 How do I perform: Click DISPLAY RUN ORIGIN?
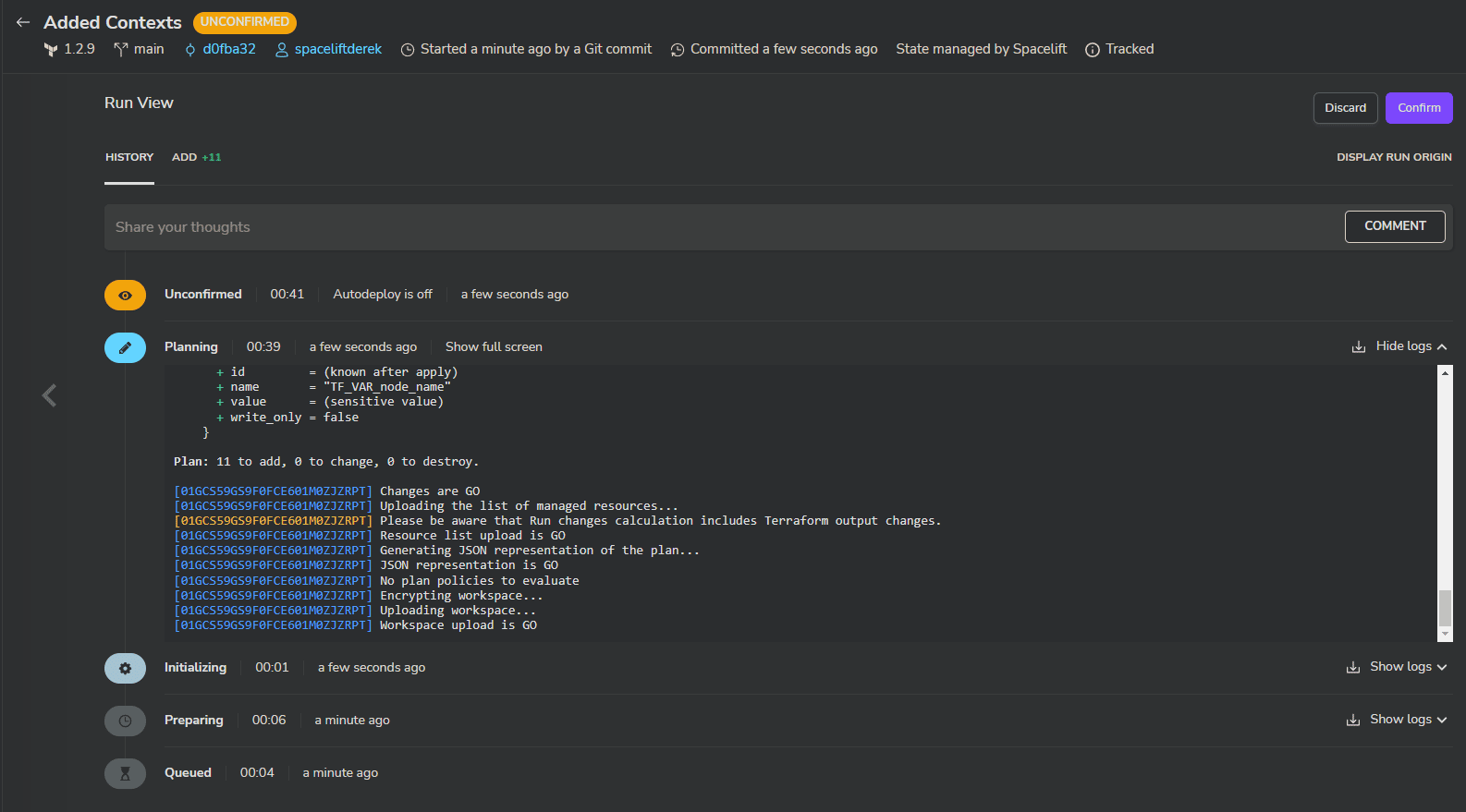[x=1394, y=157]
